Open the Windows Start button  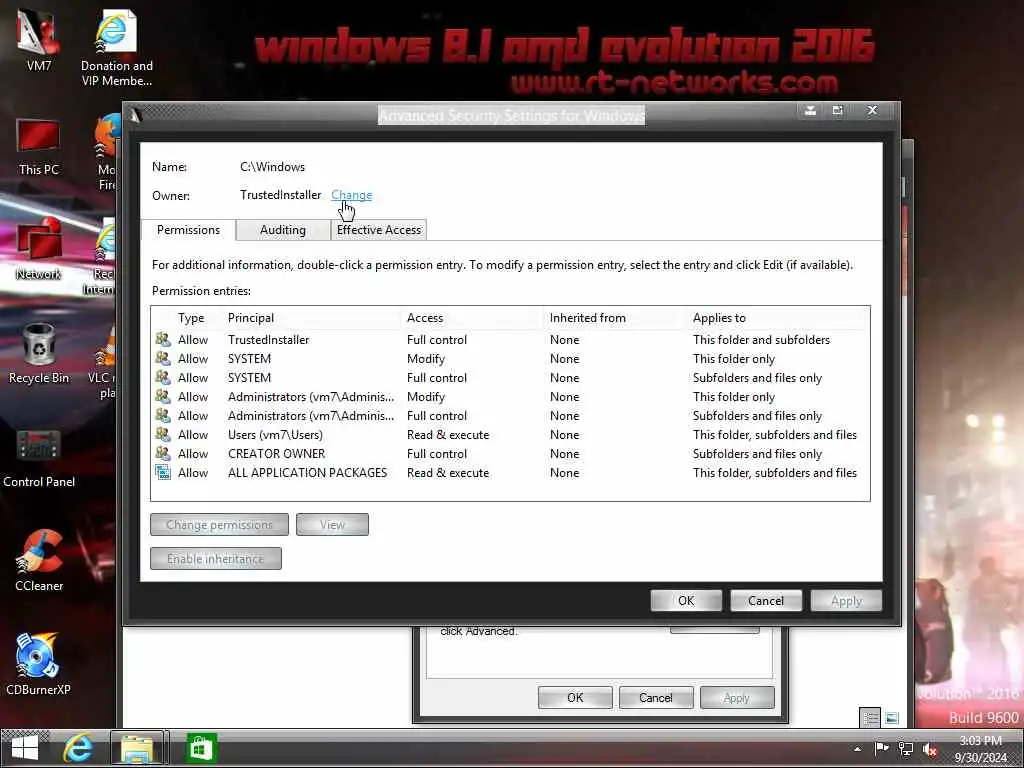pyautogui.click(x=25, y=748)
